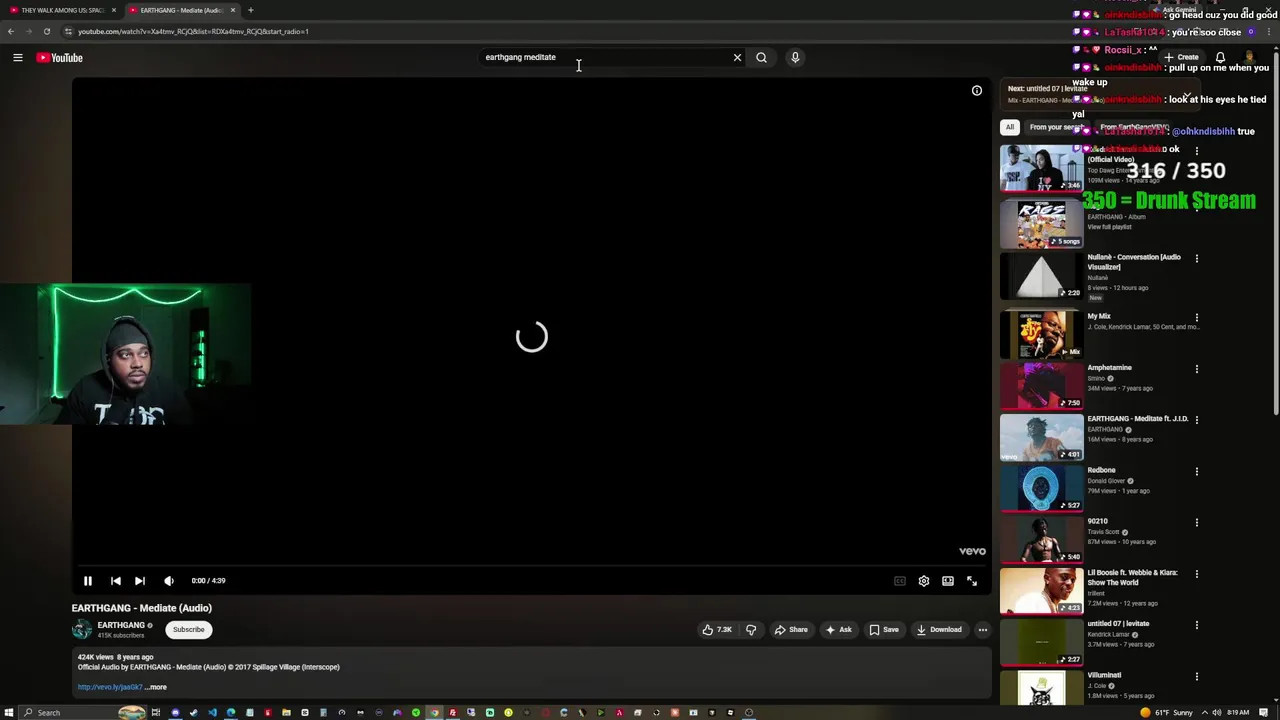Image resolution: width=1280 pixels, height=720 pixels.
Task: Go back with the browser back arrow
Action: 11,31
